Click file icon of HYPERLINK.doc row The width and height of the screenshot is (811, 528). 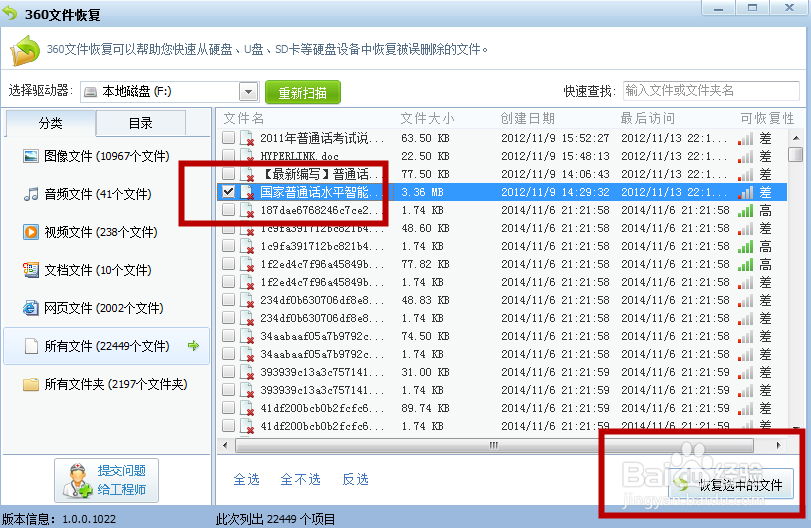pyautogui.click(x=248, y=156)
